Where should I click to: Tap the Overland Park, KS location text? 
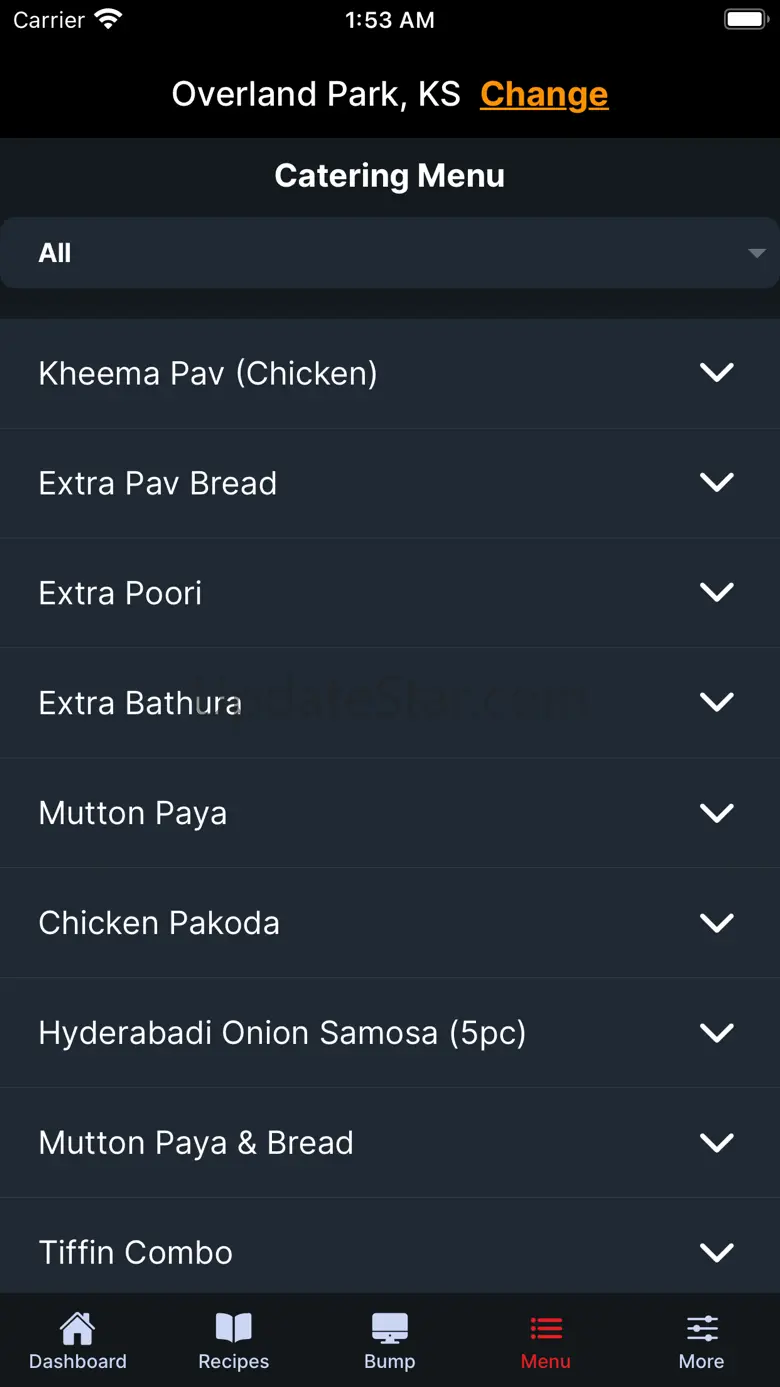316,94
